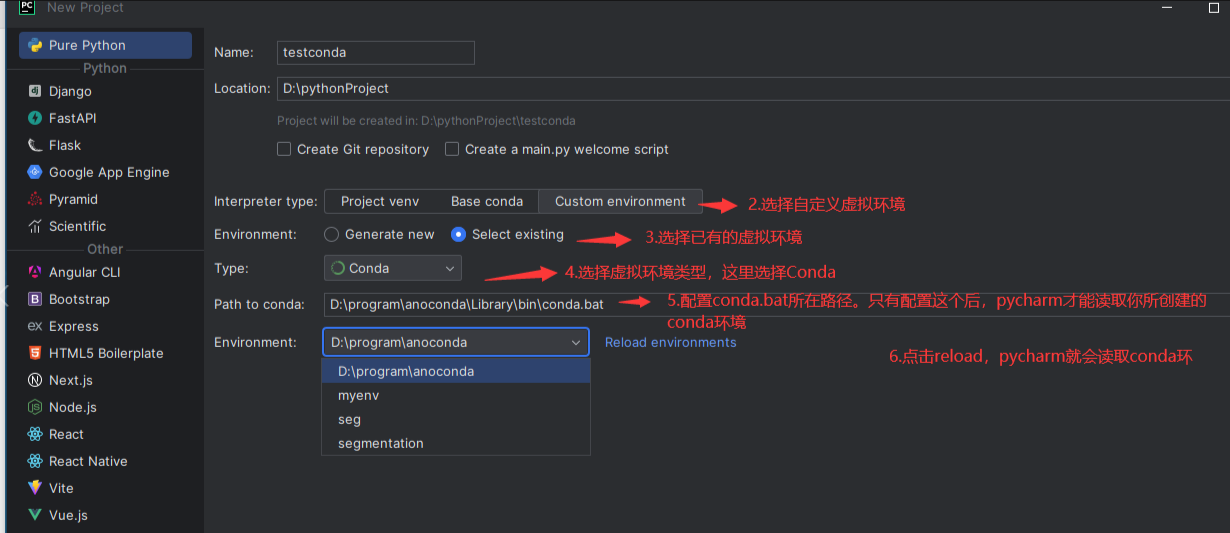Select the segmentation conda environment
The height and width of the screenshot is (533, 1230).
(x=456, y=443)
